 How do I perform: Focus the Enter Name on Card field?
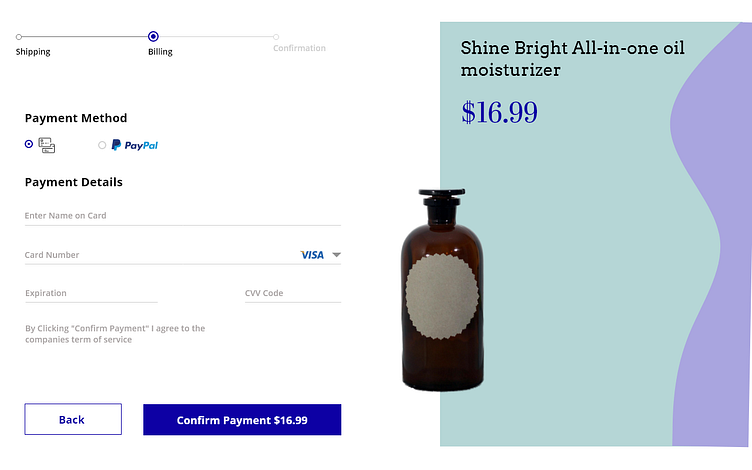coord(182,216)
